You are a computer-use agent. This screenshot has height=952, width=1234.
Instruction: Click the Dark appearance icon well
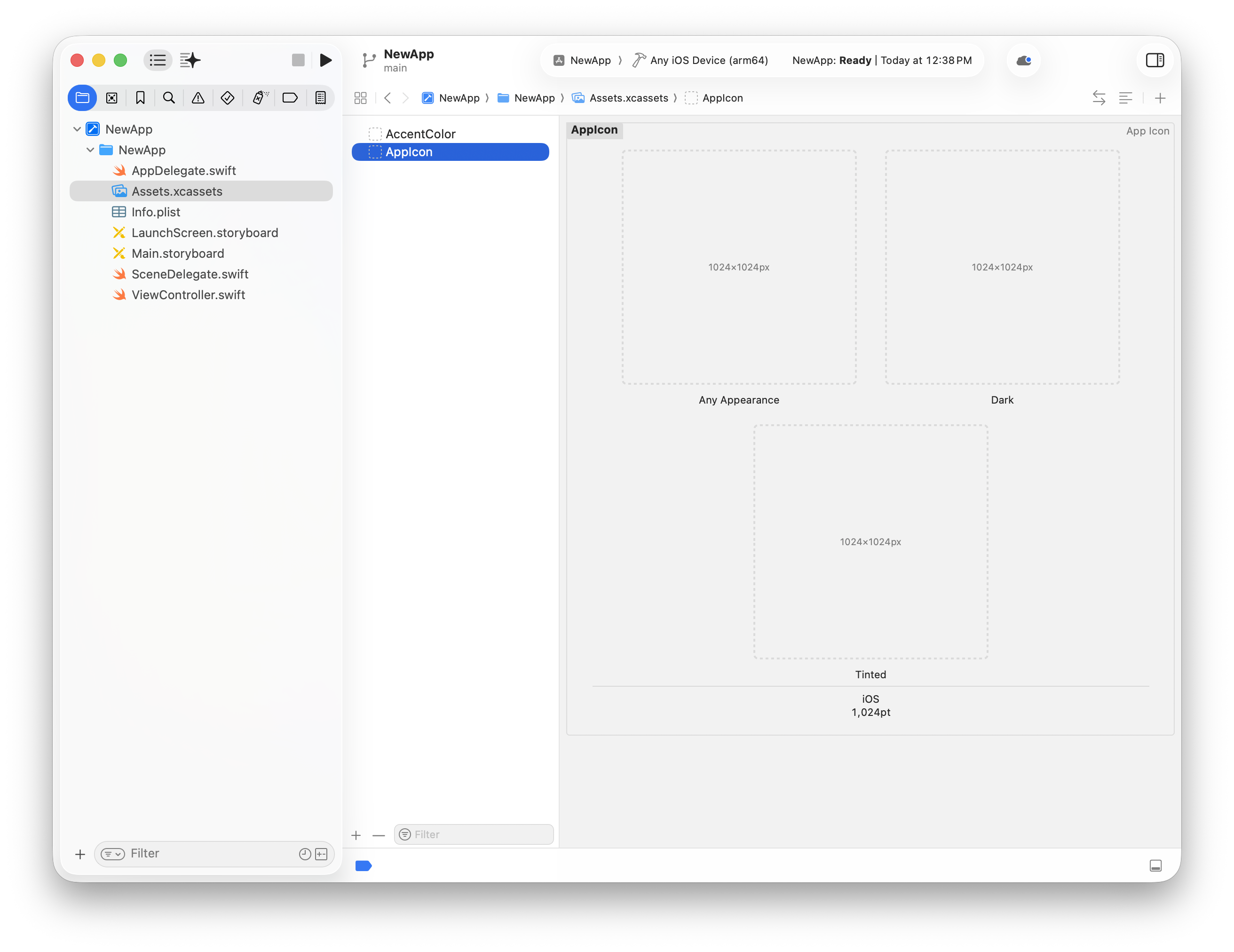[1002, 267]
